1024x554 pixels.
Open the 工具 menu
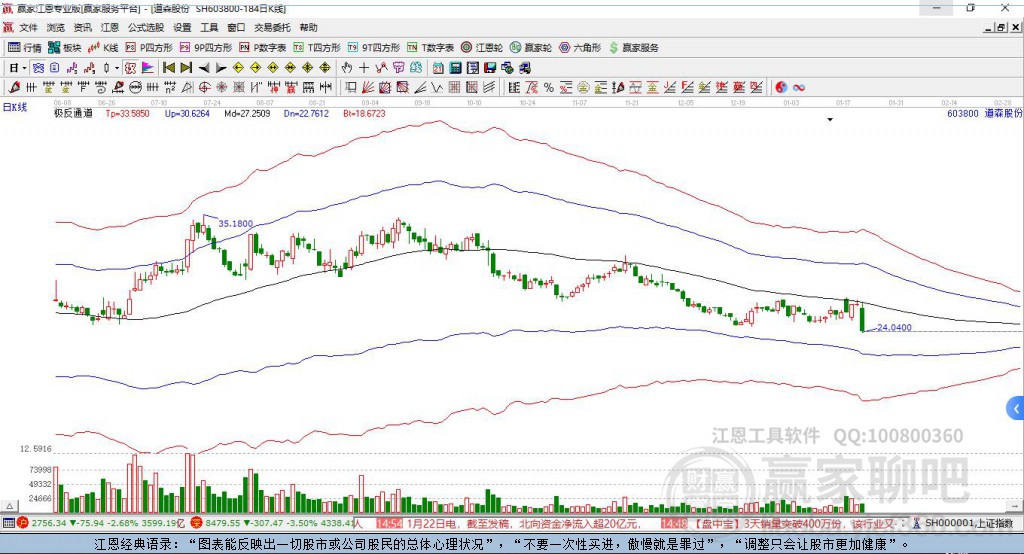pyautogui.click(x=209, y=27)
